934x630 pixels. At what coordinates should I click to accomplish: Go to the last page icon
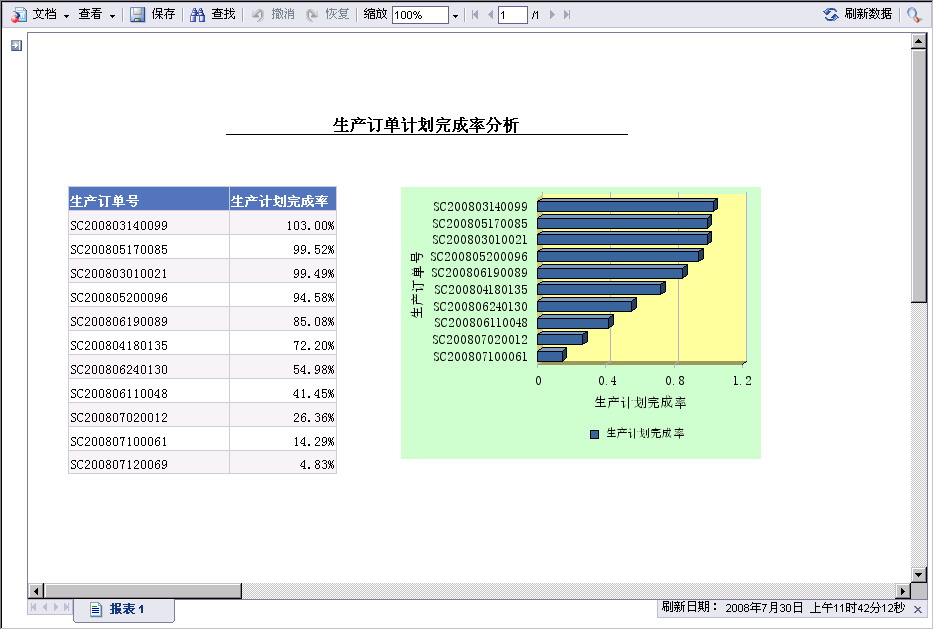pos(567,14)
